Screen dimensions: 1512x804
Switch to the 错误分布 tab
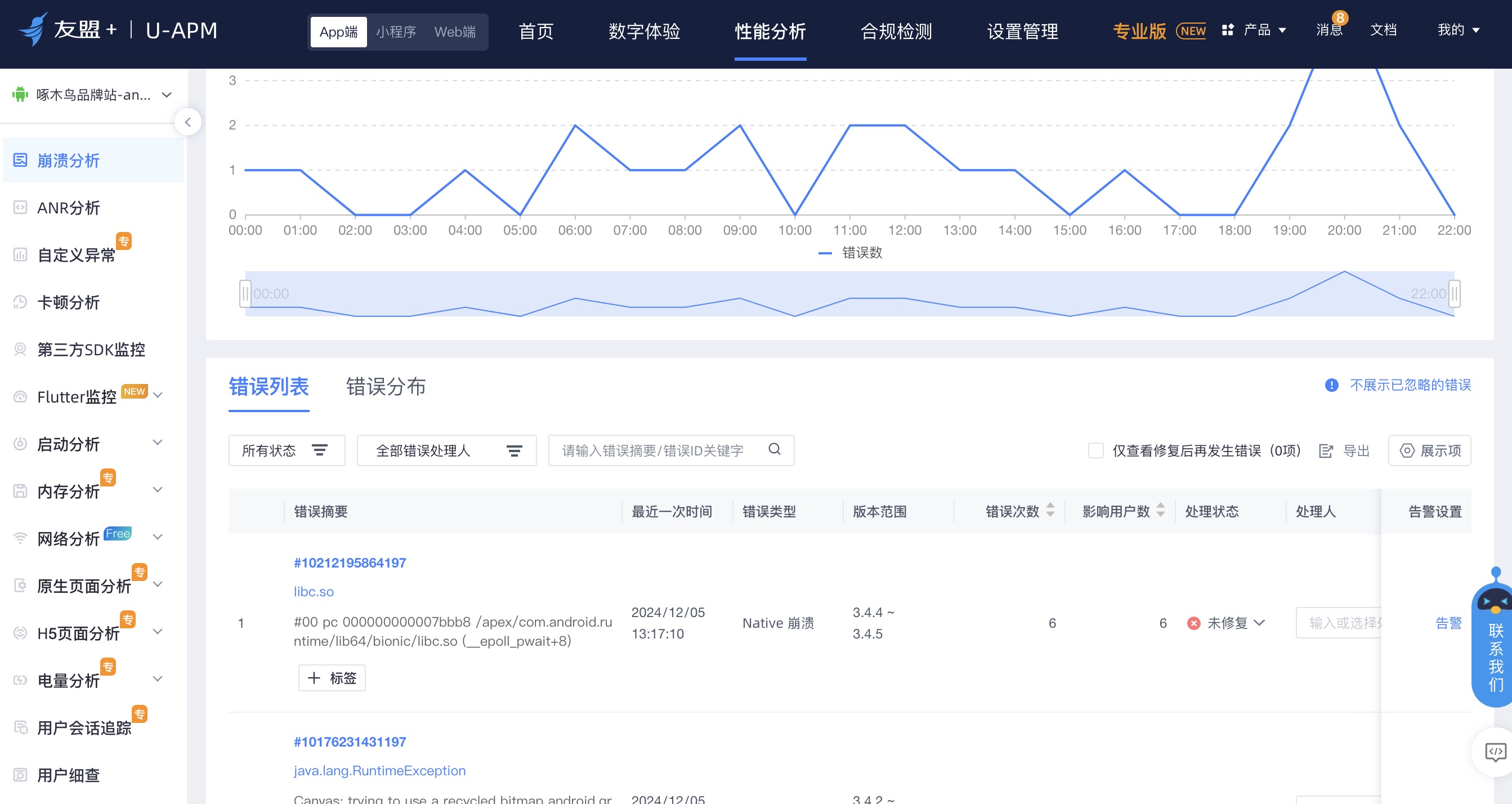tap(386, 387)
